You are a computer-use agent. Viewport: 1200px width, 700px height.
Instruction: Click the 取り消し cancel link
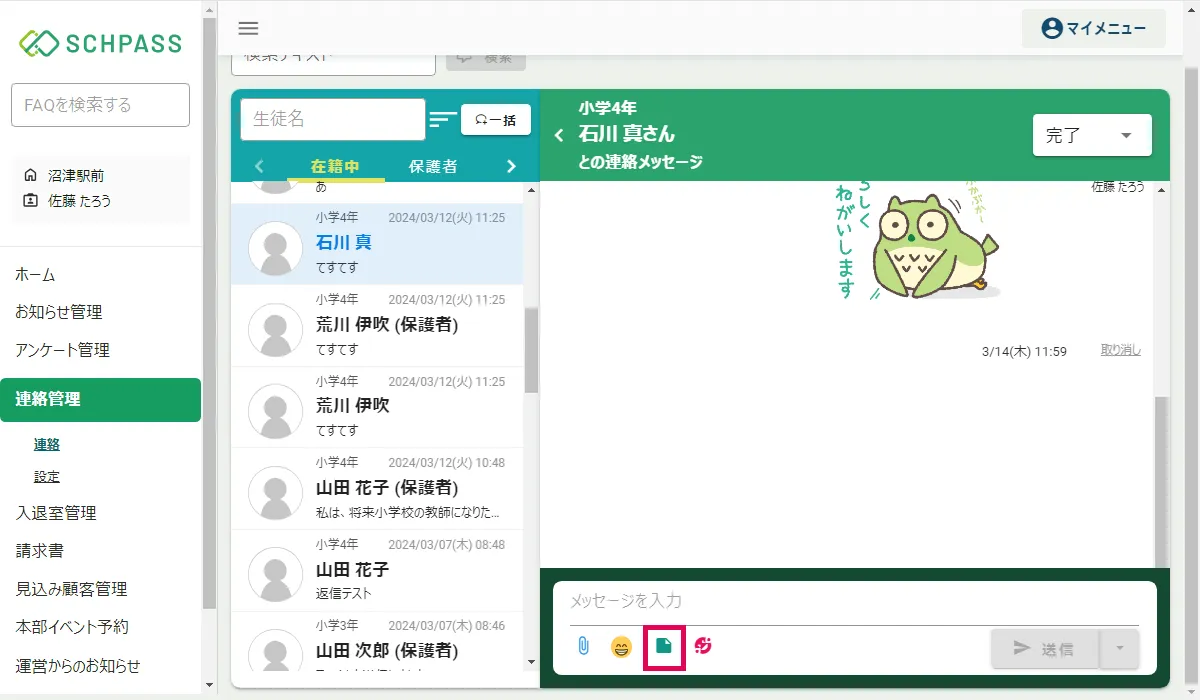[1121, 351]
